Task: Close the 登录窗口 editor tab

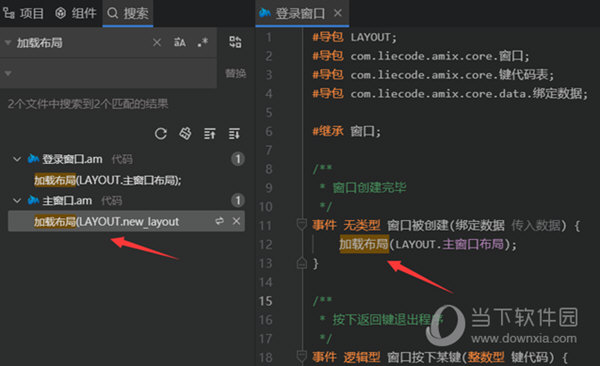Action: coord(338,13)
